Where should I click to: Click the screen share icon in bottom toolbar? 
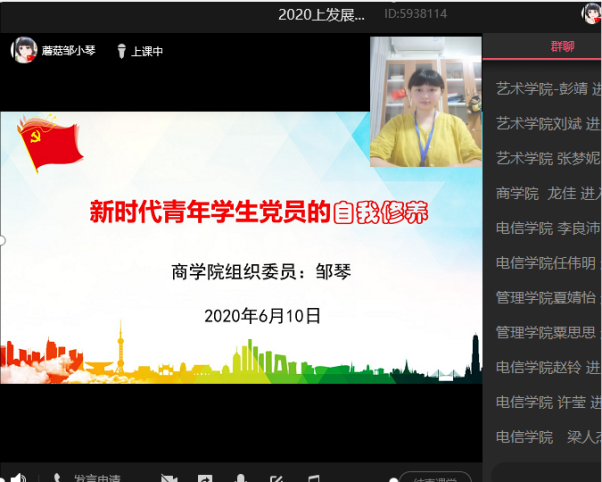(x=205, y=479)
